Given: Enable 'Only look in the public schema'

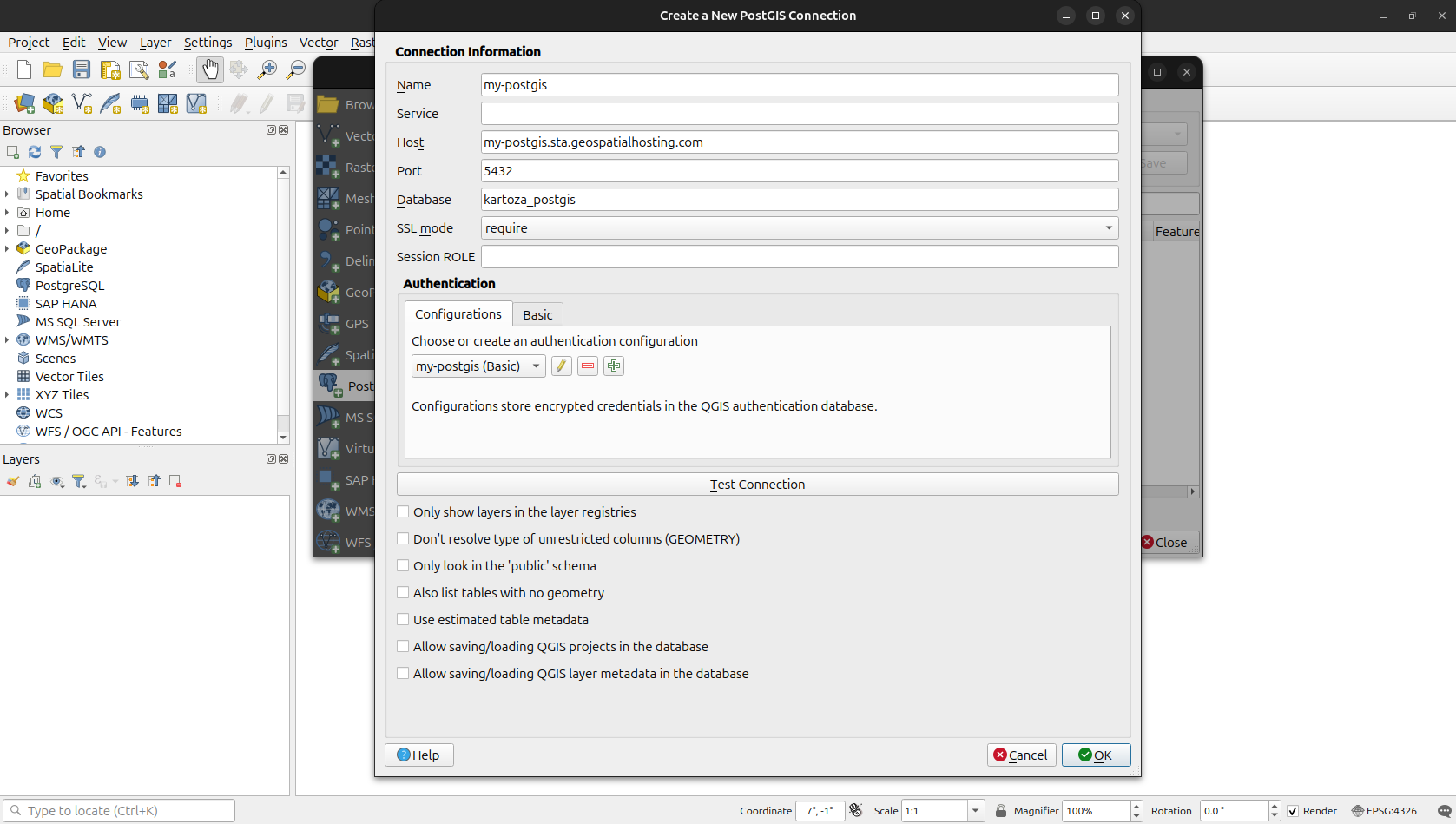Looking at the screenshot, I should [403, 566].
